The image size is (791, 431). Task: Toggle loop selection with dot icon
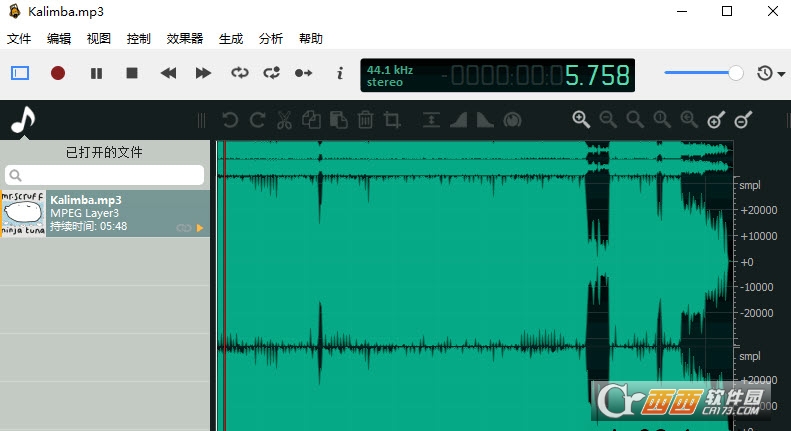coord(271,73)
